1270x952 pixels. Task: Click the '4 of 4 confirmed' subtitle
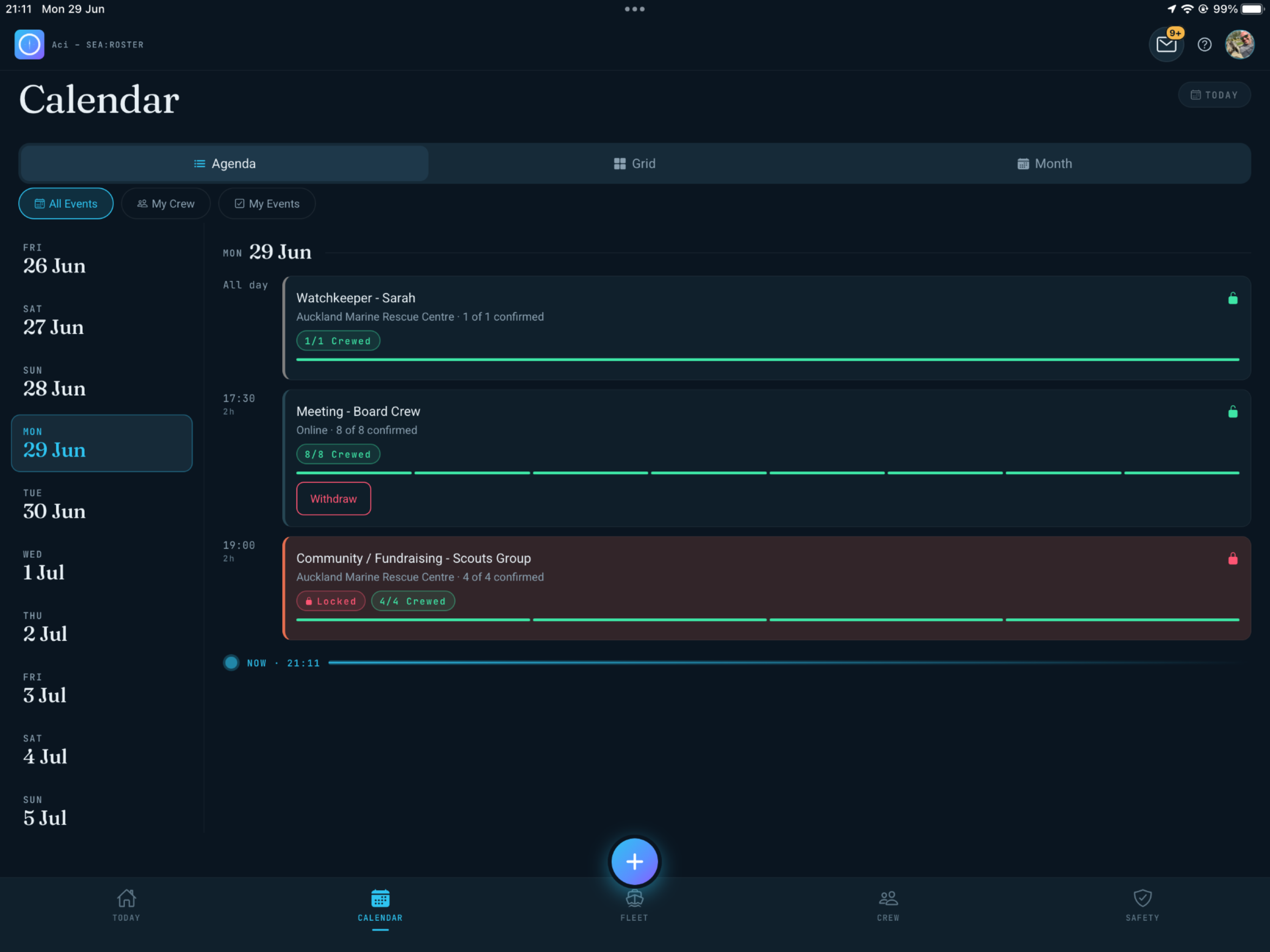coord(503,577)
